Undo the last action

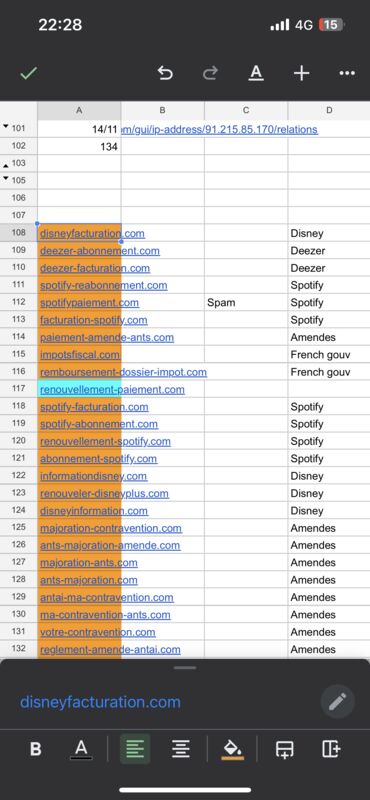tap(165, 73)
